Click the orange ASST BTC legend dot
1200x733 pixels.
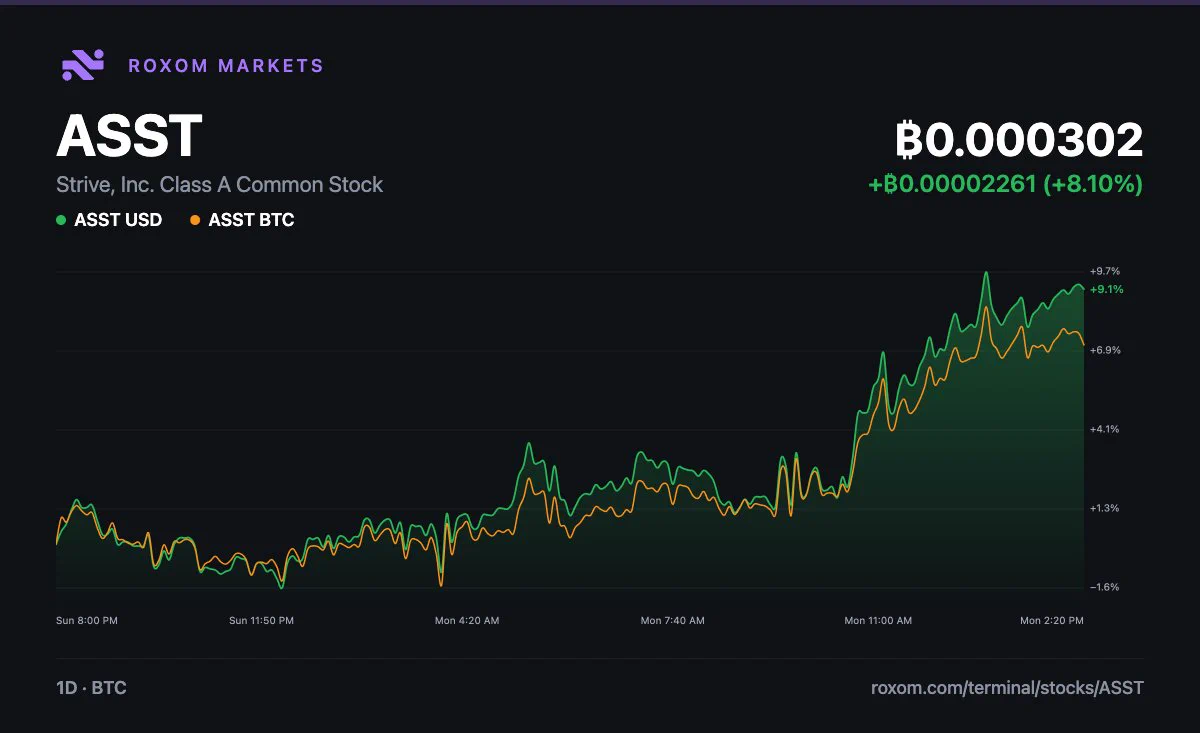pyautogui.click(x=195, y=220)
